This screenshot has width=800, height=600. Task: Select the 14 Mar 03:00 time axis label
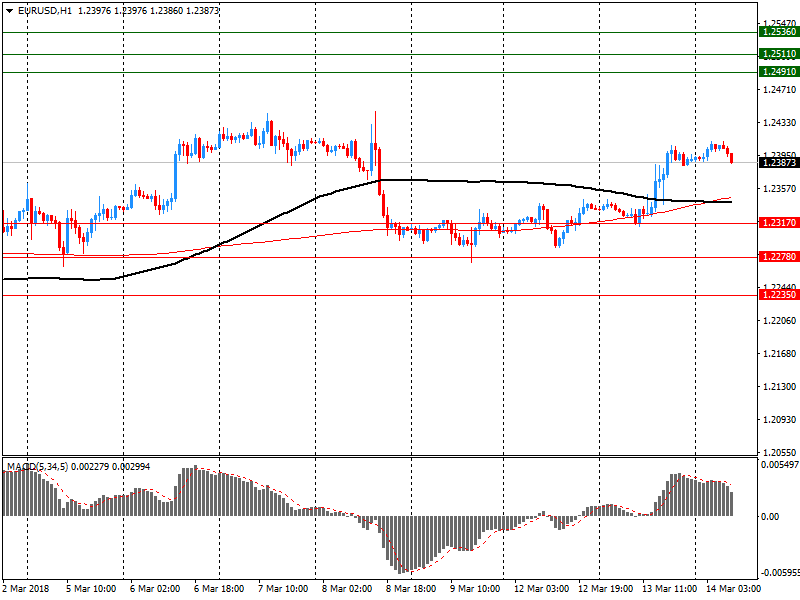tap(733, 589)
